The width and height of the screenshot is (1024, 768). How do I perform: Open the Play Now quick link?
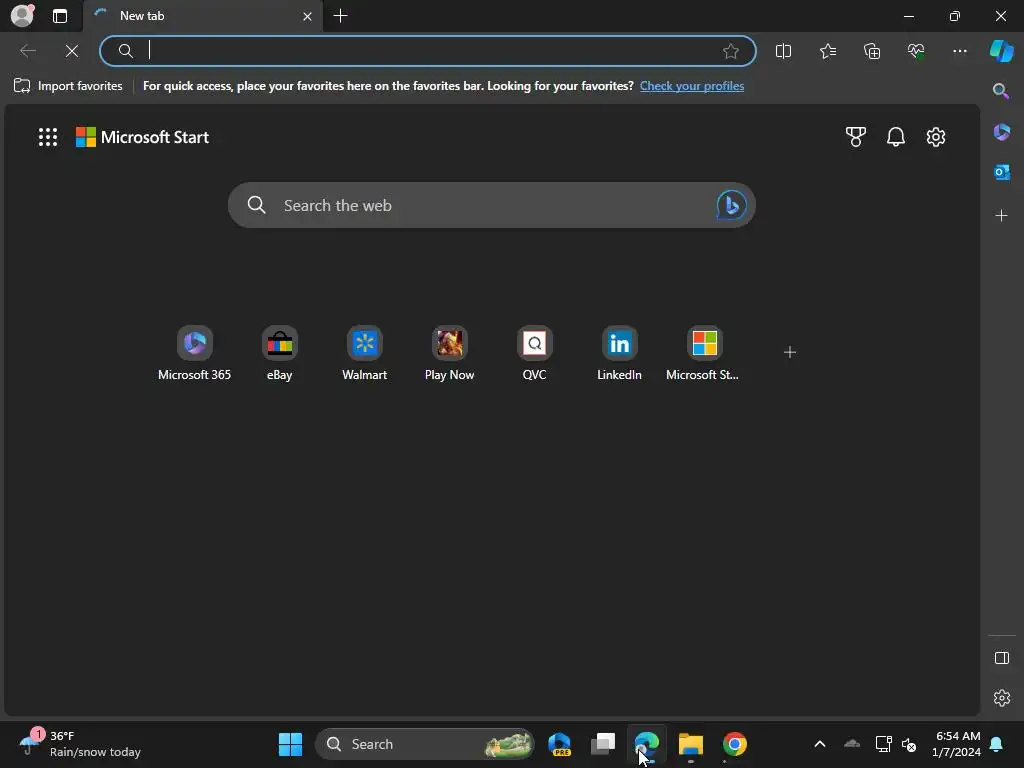click(449, 353)
